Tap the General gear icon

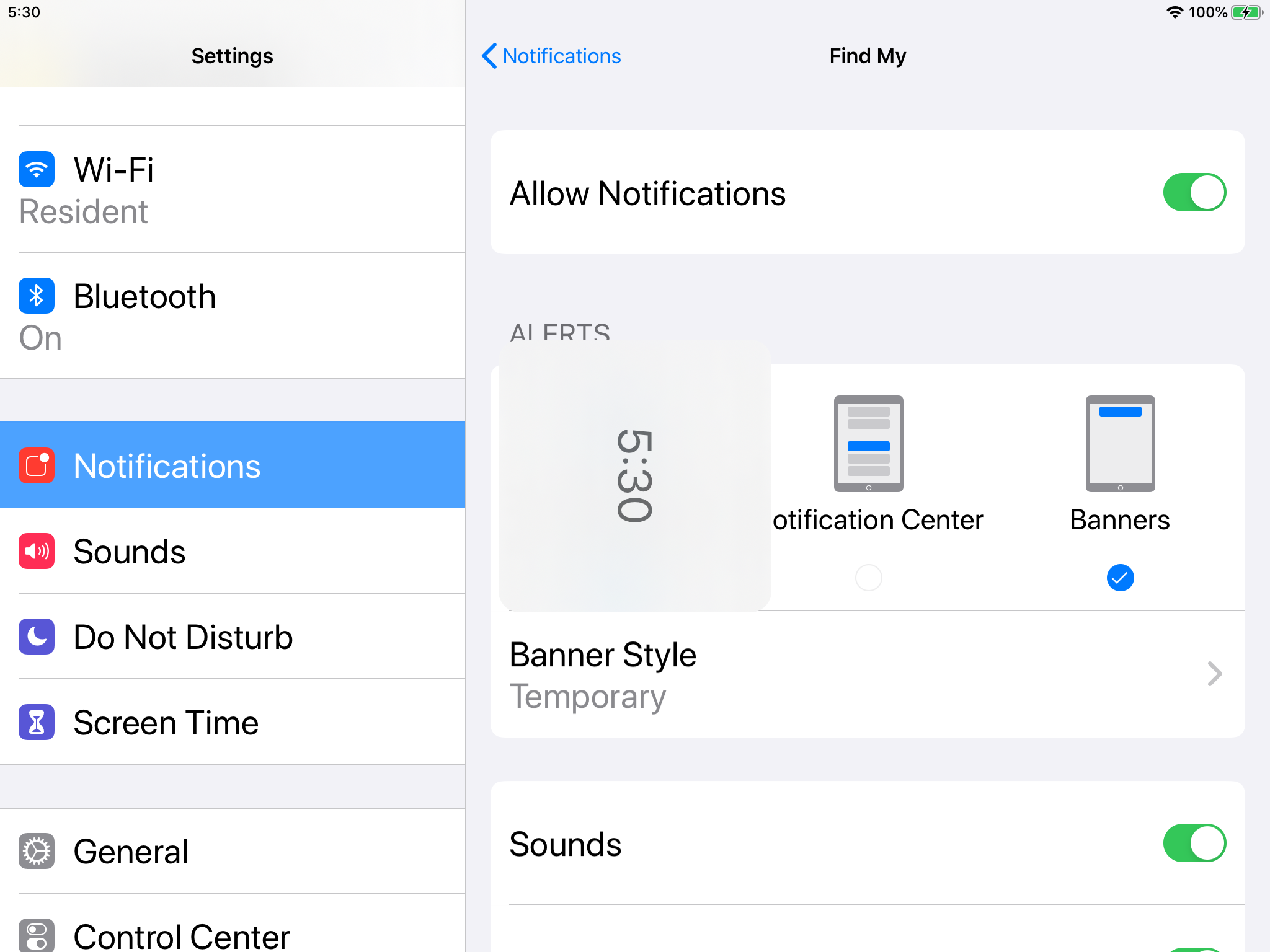[x=37, y=851]
